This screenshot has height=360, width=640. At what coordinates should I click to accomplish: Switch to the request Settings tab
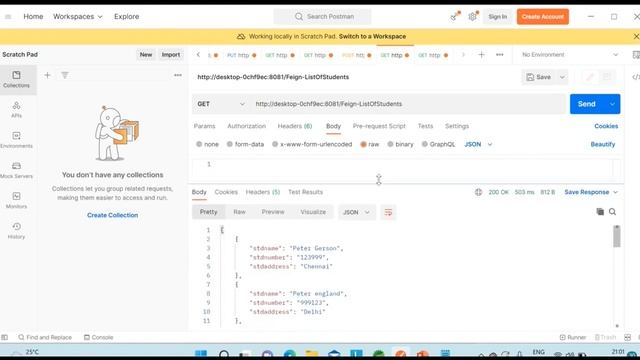(457, 126)
